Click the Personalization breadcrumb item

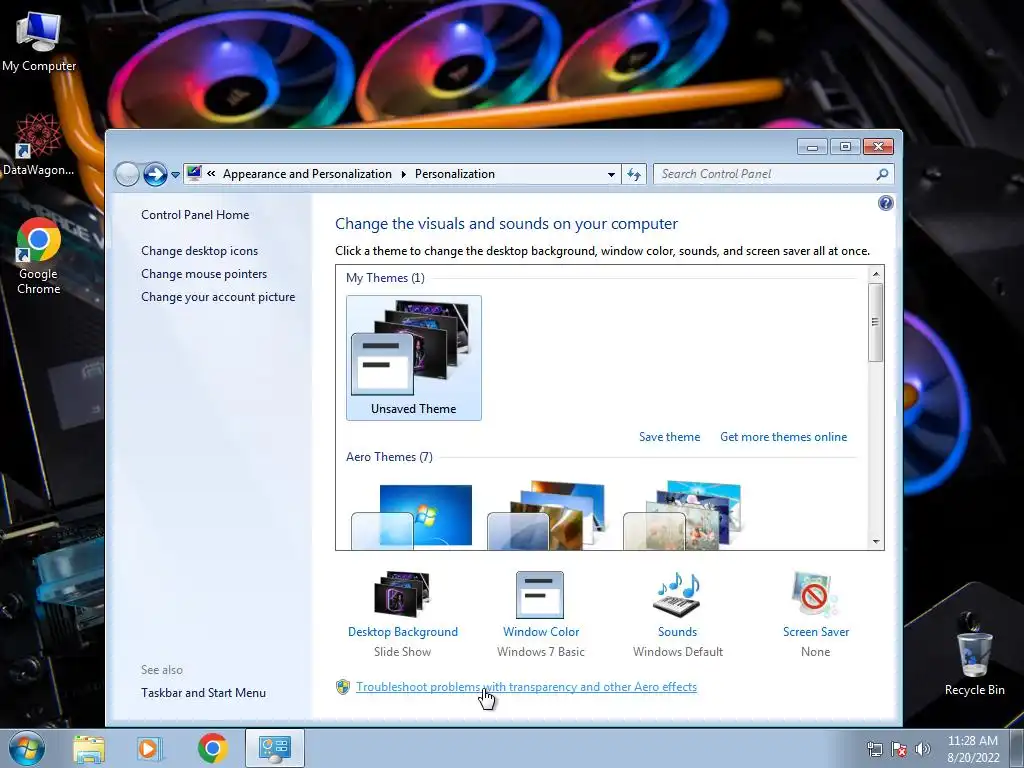455,174
